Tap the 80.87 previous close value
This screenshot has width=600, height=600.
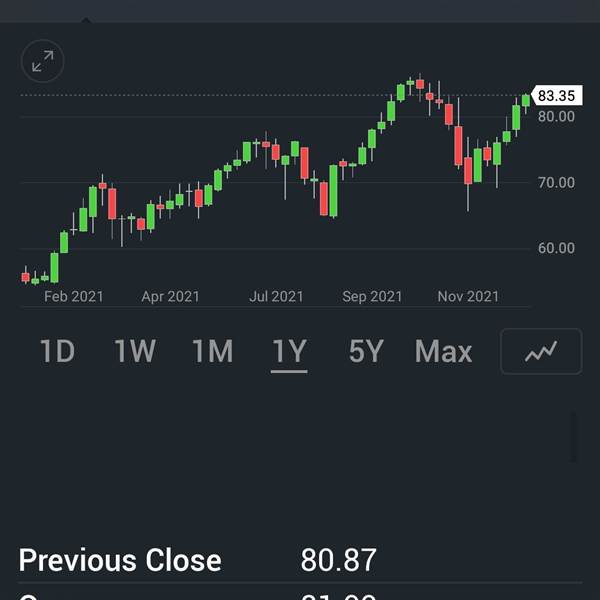[x=338, y=560]
